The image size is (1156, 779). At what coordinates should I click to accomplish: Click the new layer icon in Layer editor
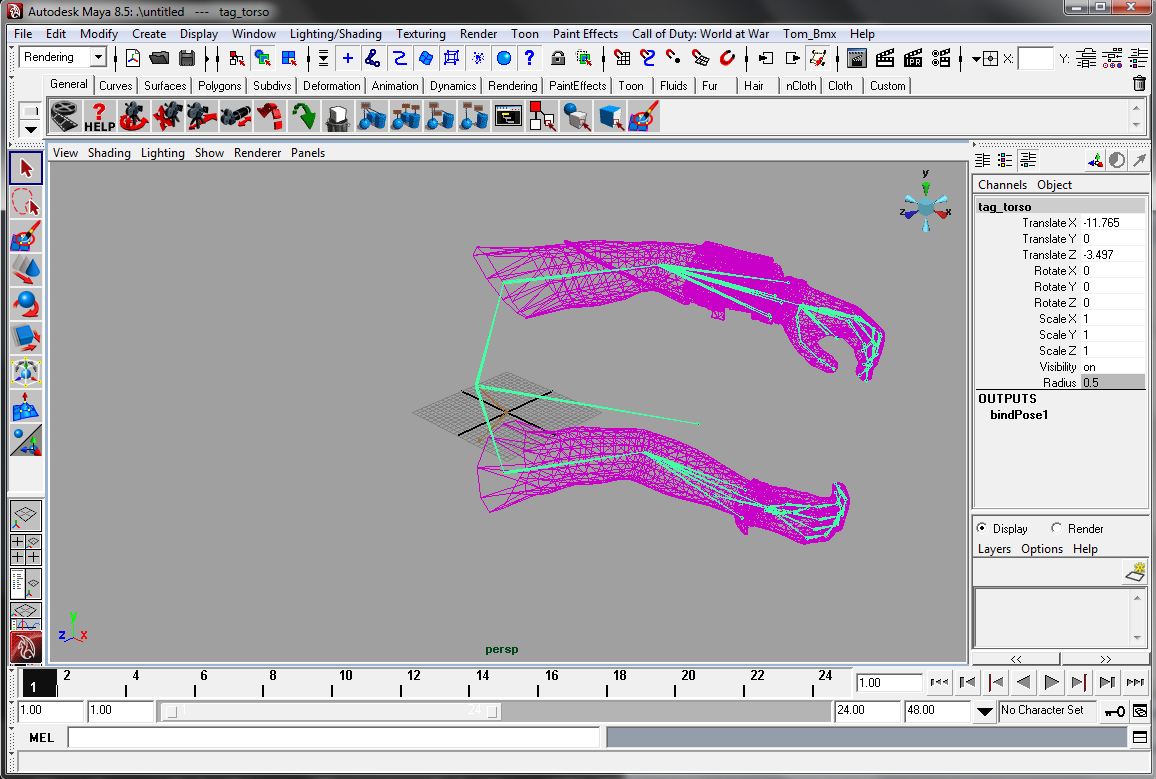[1135, 572]
